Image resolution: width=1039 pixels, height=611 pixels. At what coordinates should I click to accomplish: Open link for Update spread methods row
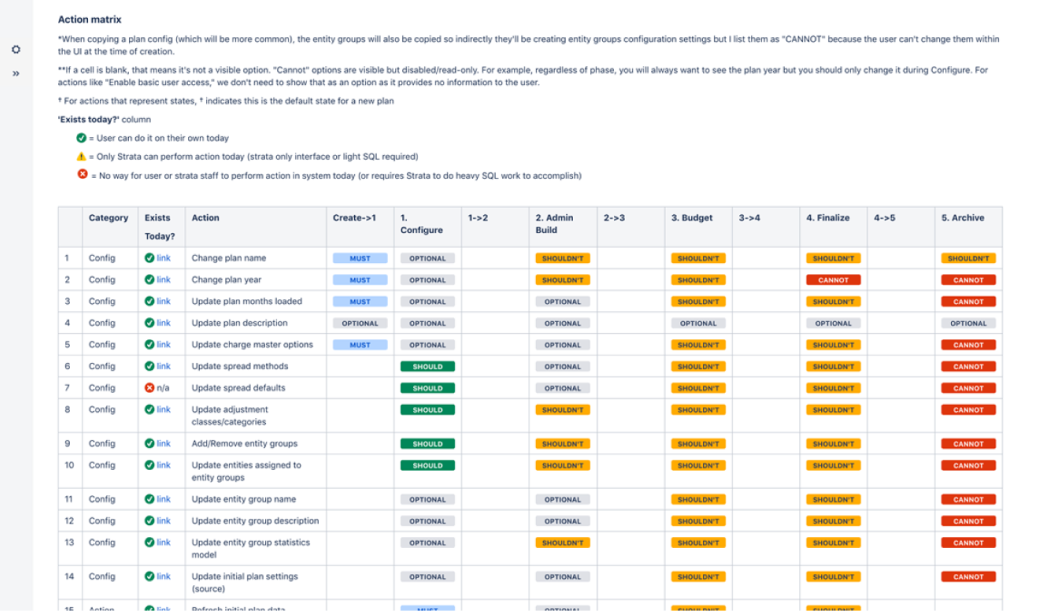coord(164,366)
